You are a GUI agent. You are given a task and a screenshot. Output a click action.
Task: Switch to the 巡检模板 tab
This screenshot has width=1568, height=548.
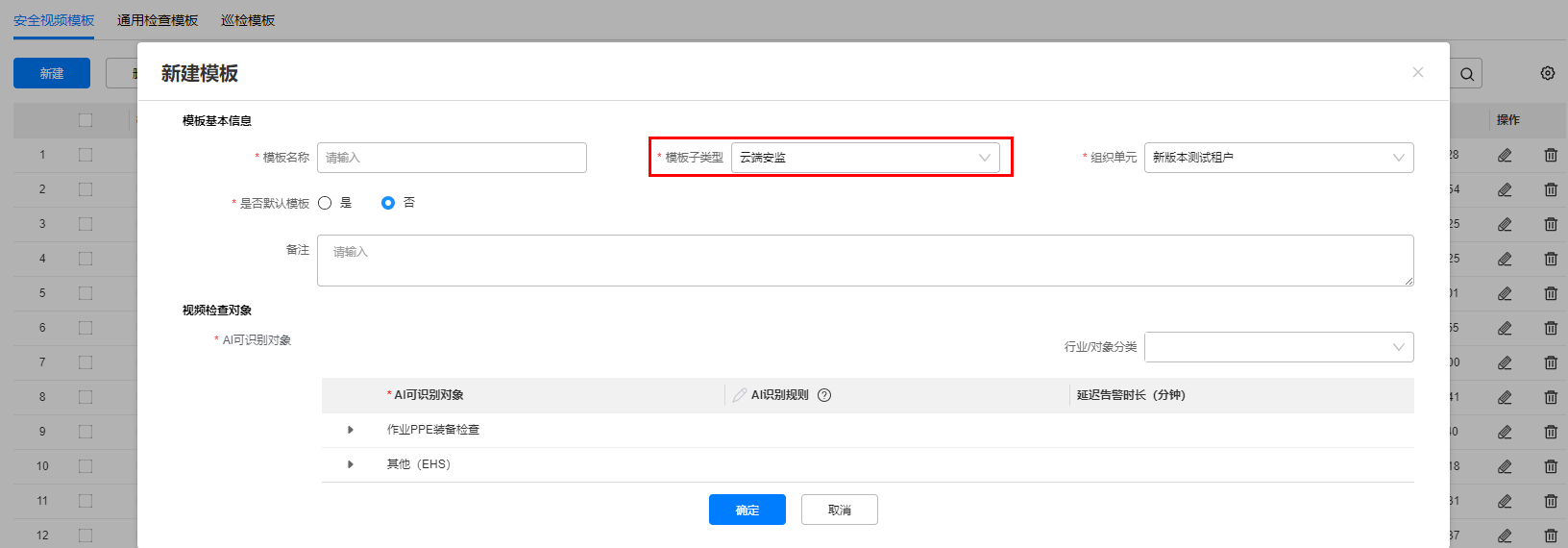pyautogui.click(x=248, y=20)
